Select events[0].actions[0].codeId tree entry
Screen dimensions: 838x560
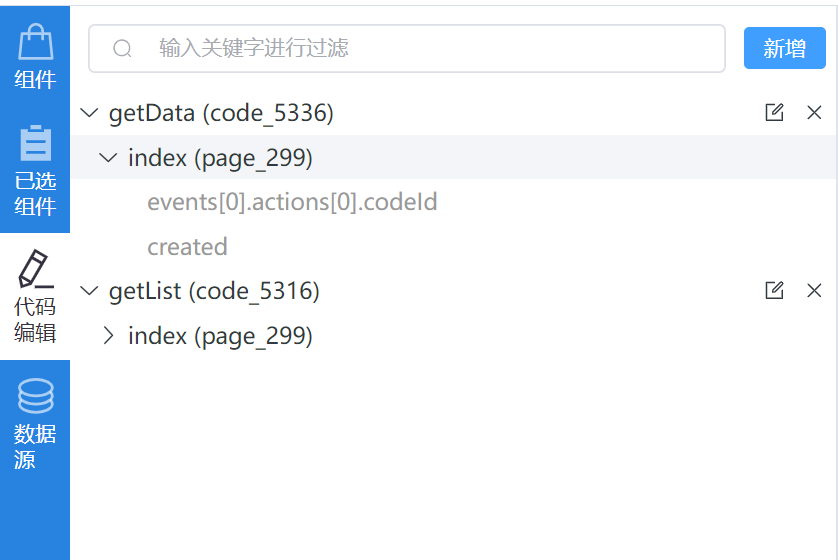point(292,202)
